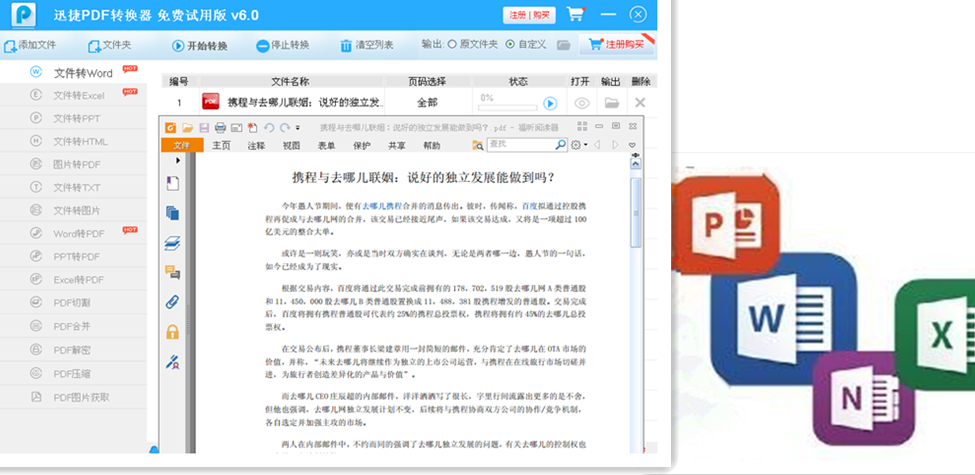
Task: Choose pages via 全部 cell in row 1
Action: coord(427,103)
